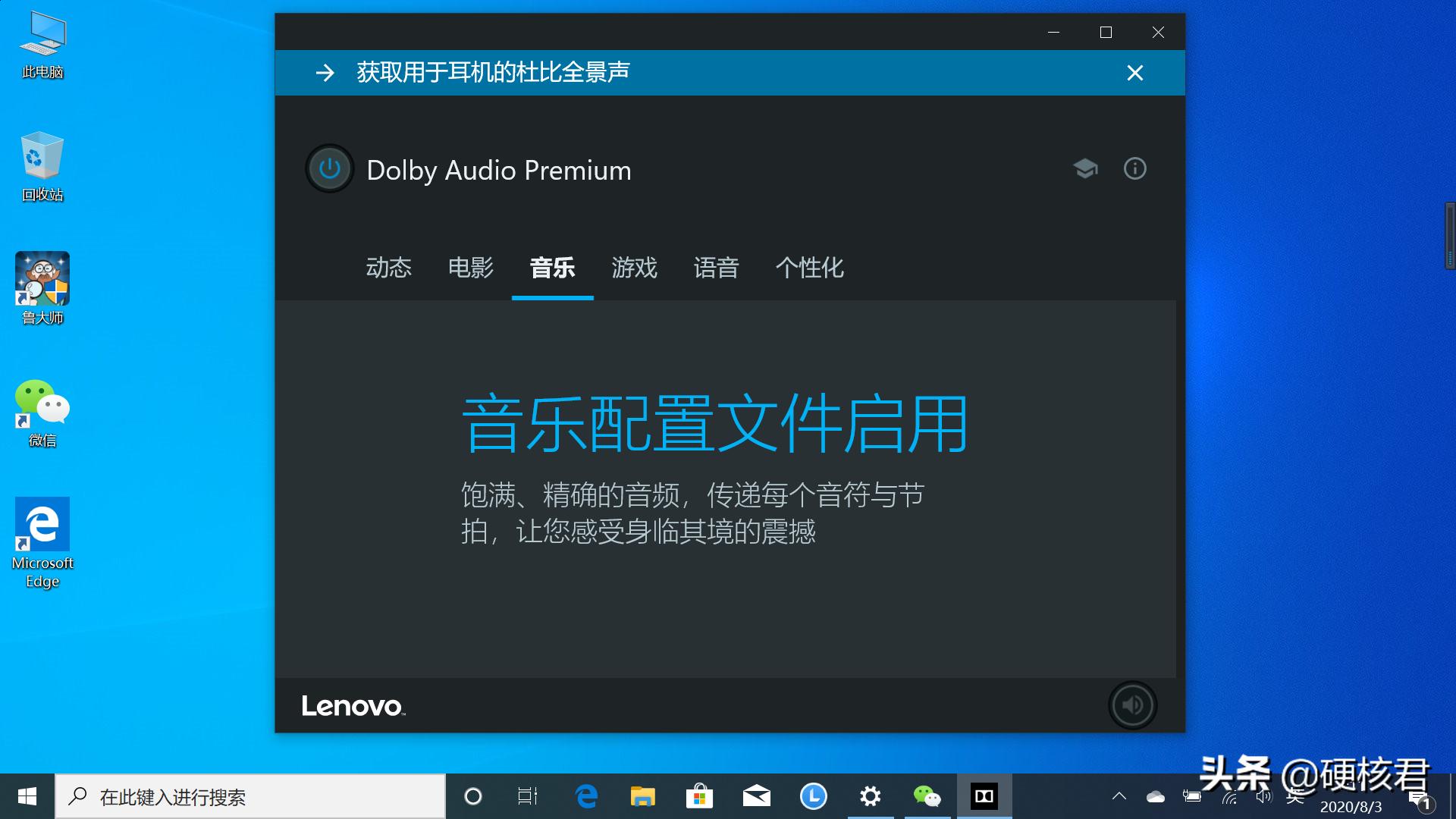Open the tutorial graduation cap icon

point(1085,168)
